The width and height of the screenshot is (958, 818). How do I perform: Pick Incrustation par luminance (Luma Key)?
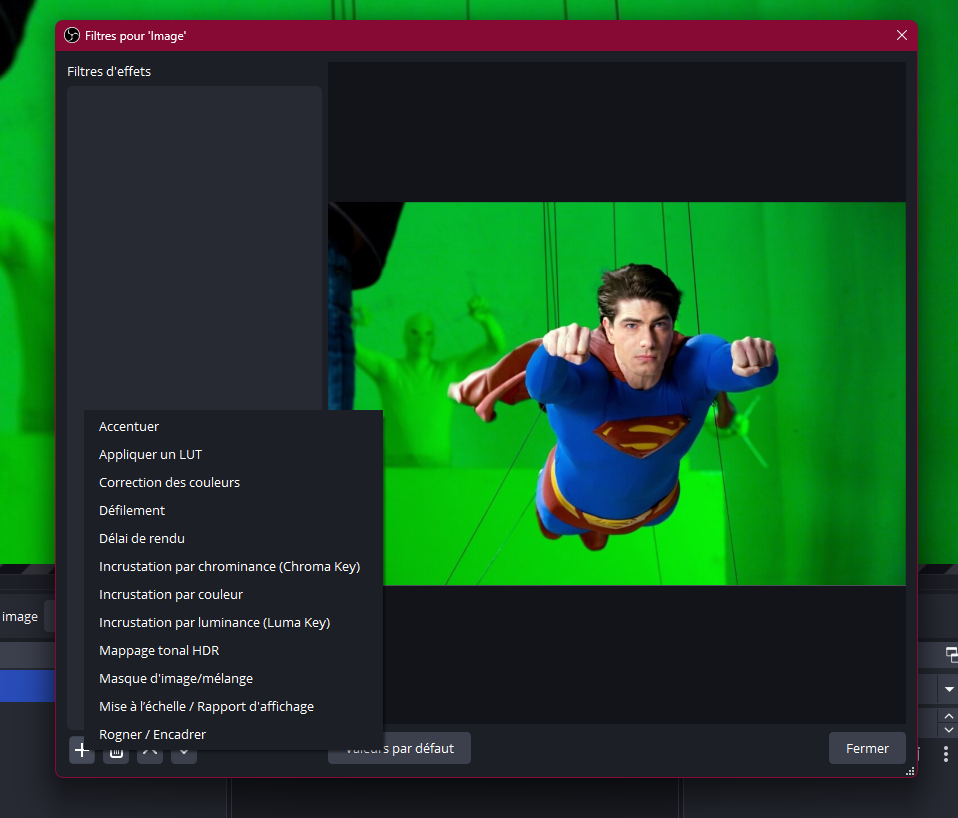coord(233,623)
